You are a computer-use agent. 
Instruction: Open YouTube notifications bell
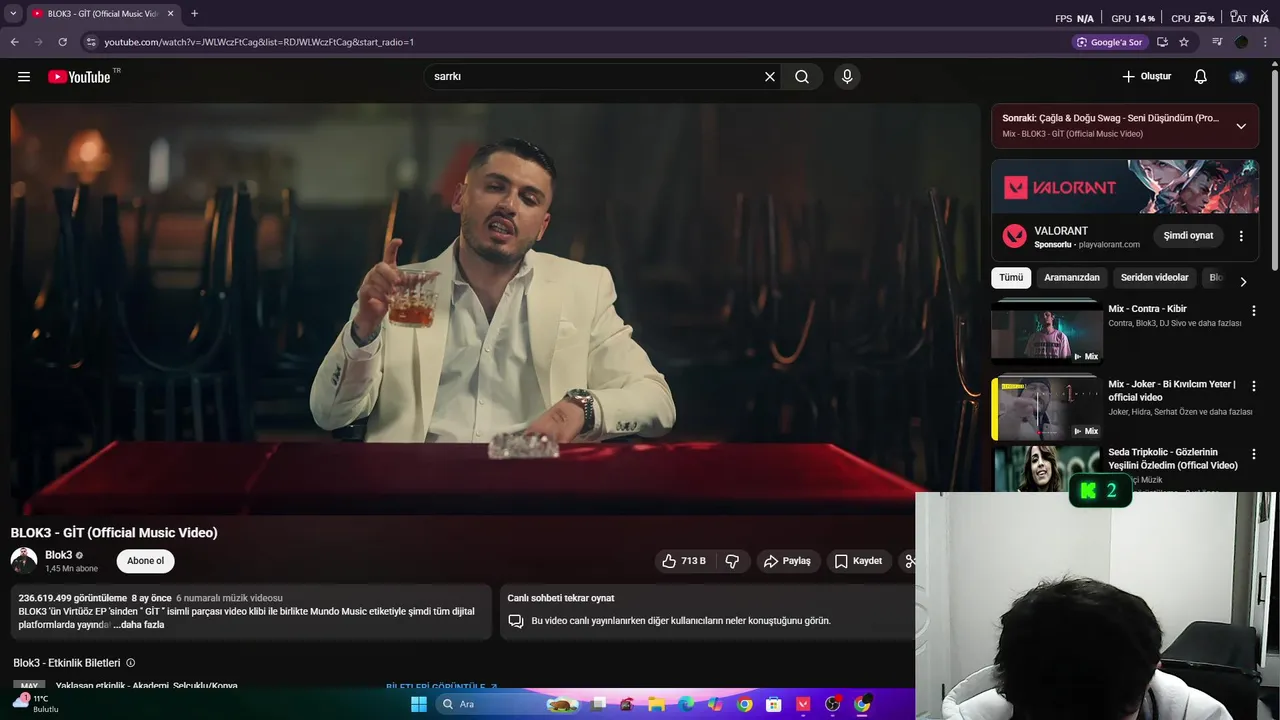[1201, 76]
